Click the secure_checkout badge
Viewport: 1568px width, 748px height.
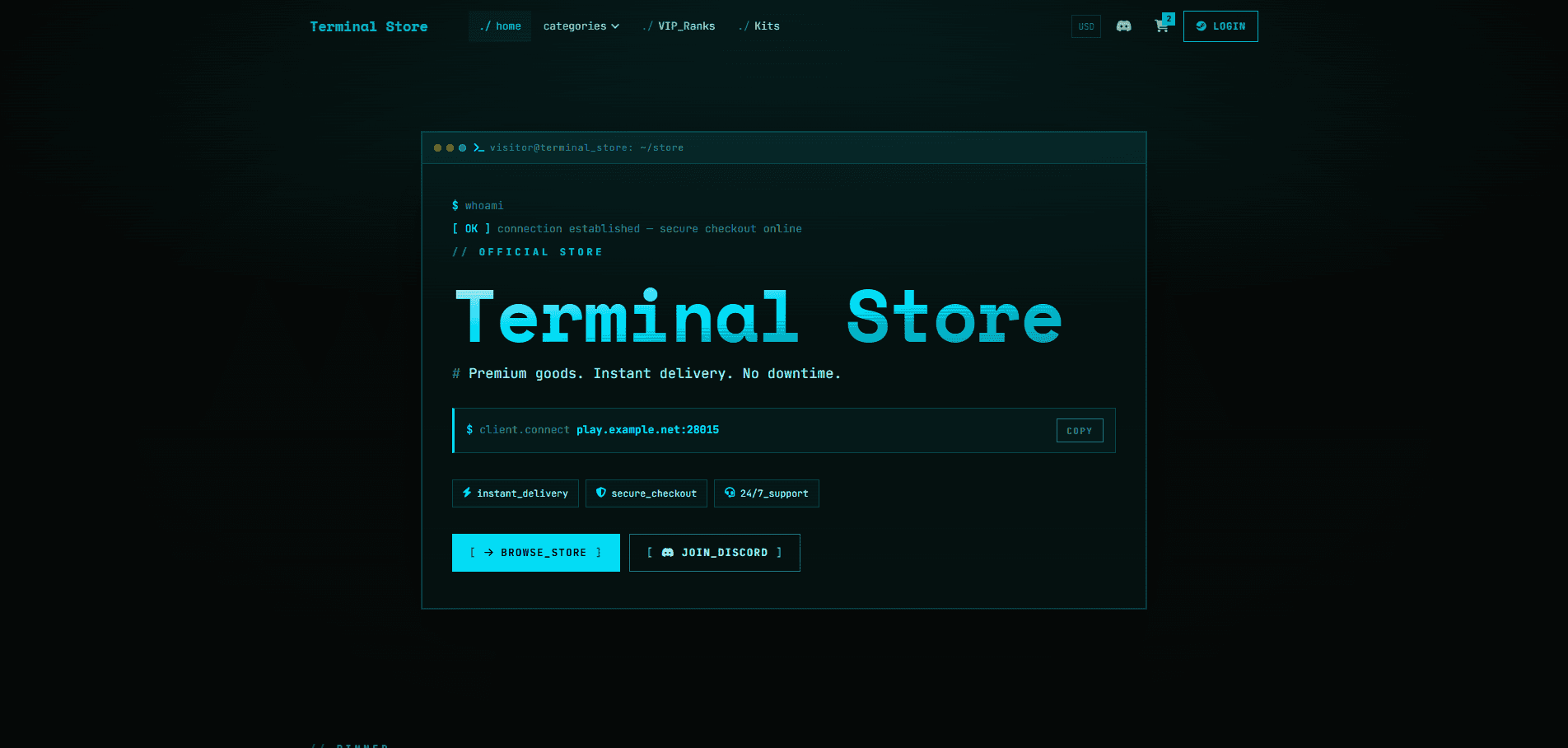pyautogui.click(x=646, y=493)
